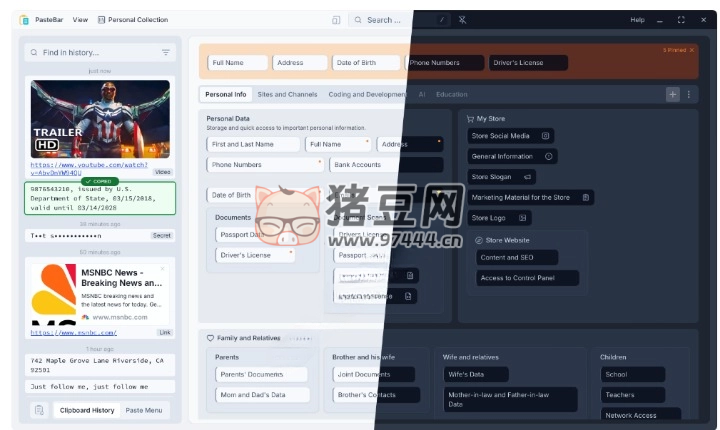
Task: Open the Help menu
Action: (x=637, y=19)
